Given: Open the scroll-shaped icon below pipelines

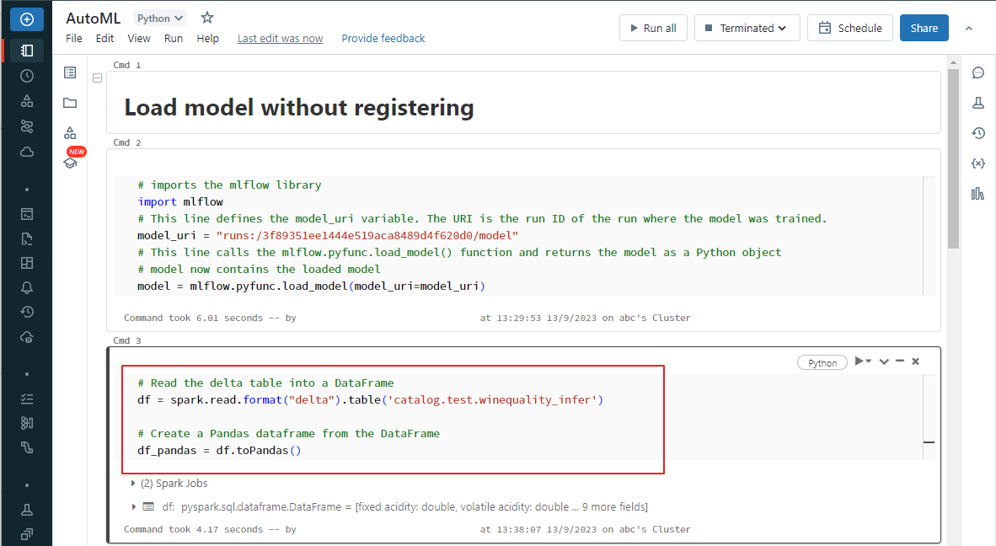Looking at the screenshot, I should [27, 448].
